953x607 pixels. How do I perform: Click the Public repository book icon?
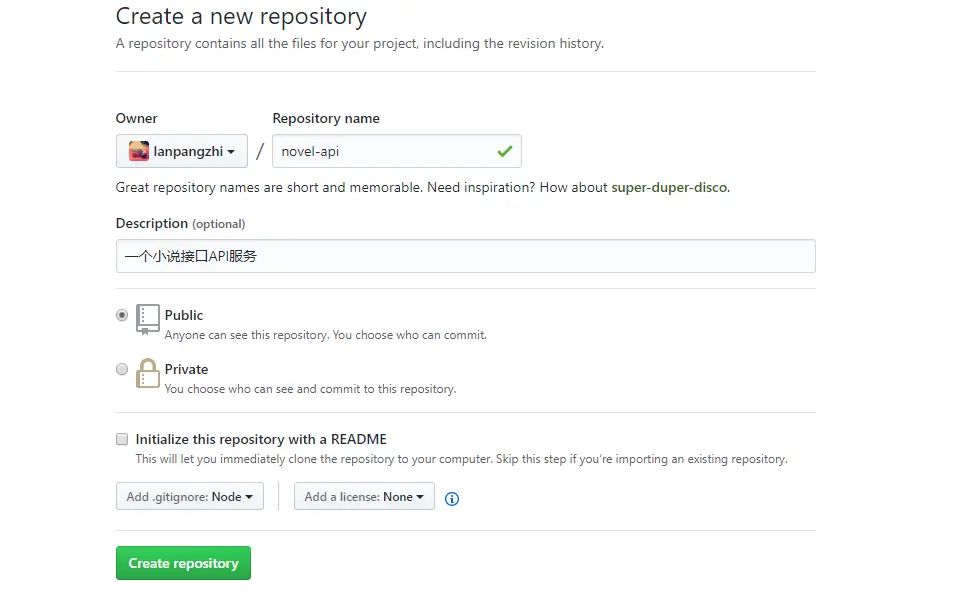pos(148,319)
